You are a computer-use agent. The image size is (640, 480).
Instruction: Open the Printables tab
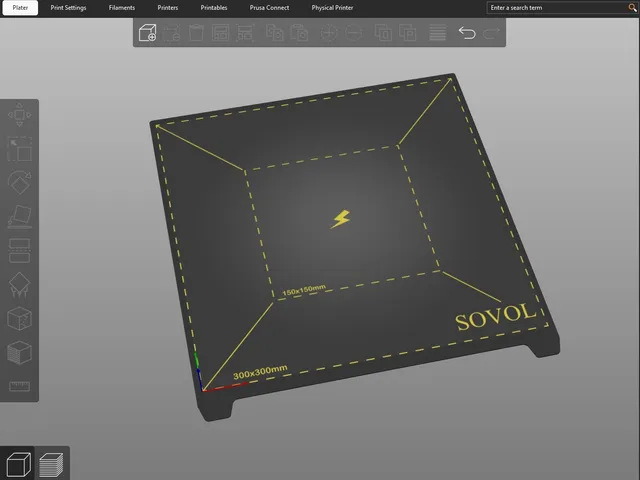click(214, 8)
